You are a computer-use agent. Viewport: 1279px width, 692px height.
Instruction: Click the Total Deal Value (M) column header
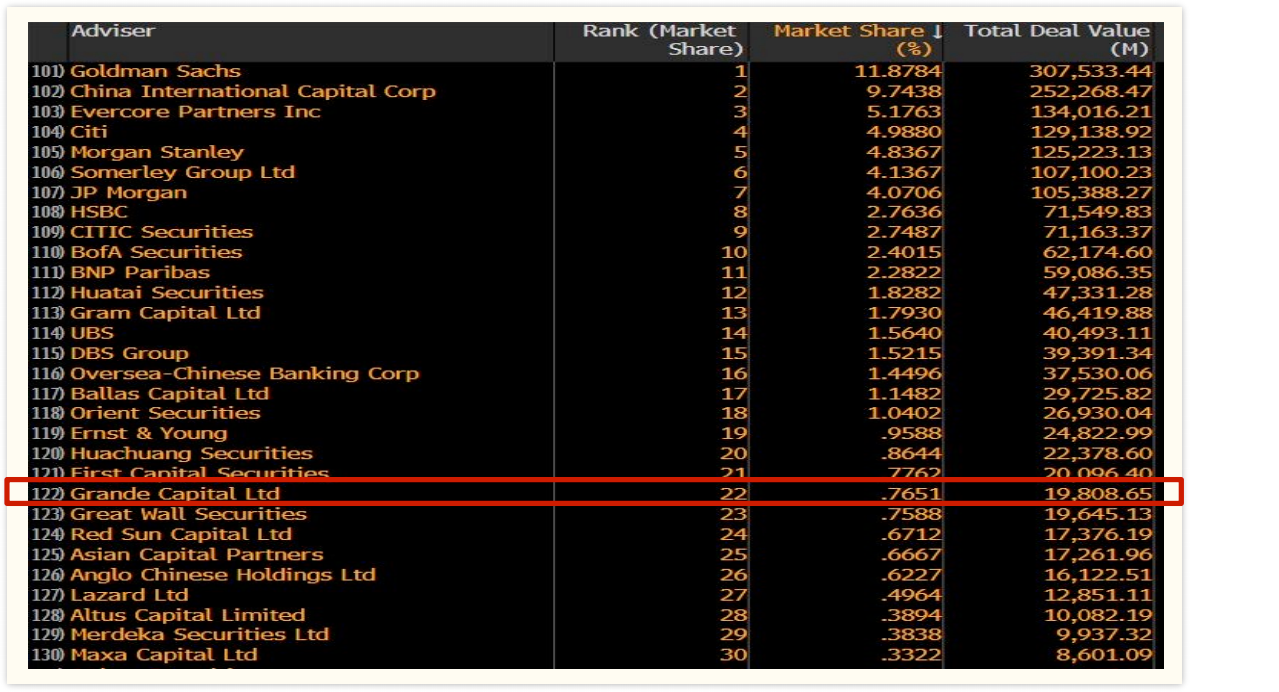[1057, 40]
